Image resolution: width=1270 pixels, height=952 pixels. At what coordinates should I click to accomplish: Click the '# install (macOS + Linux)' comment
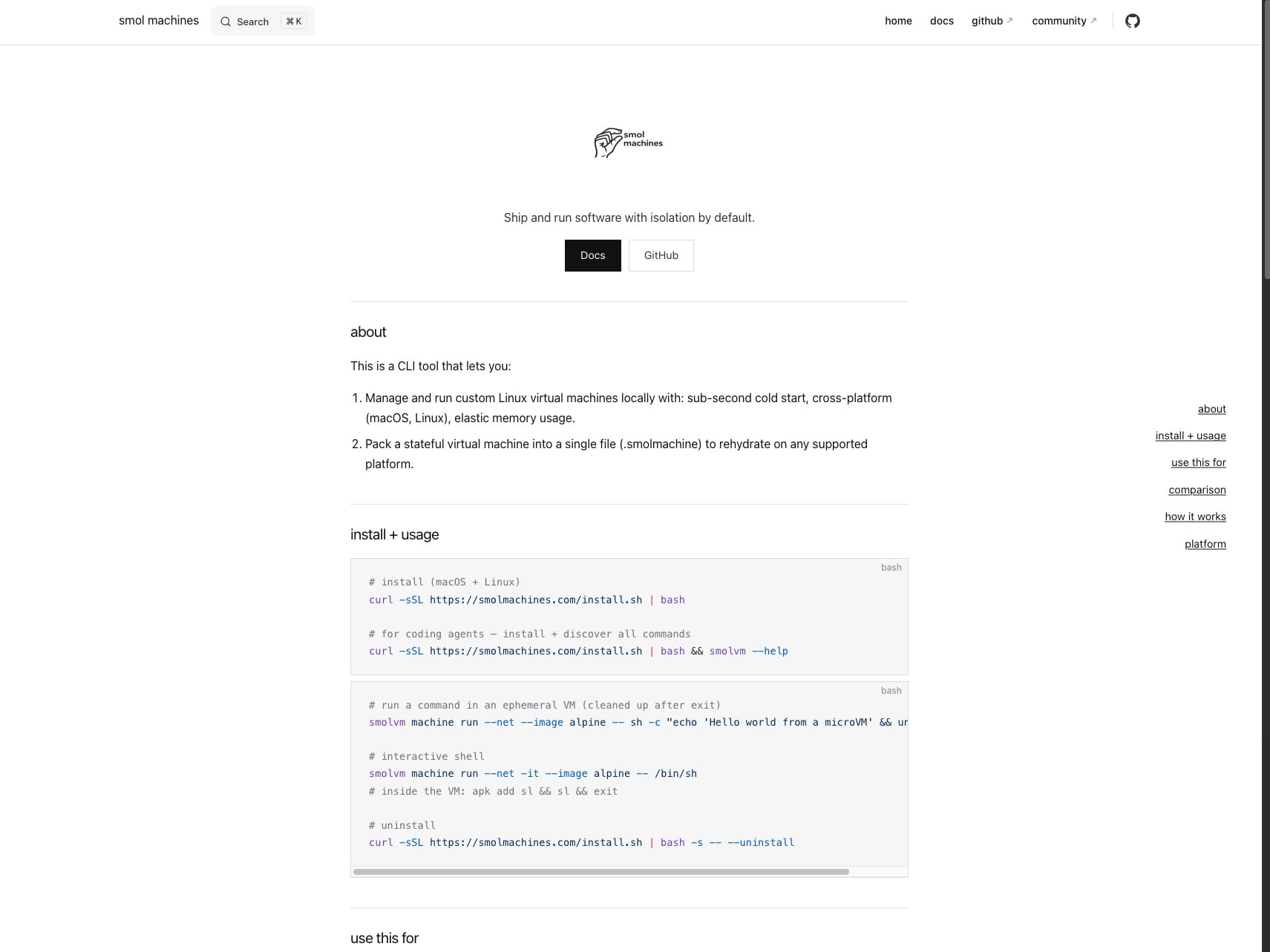click(444, 582)
